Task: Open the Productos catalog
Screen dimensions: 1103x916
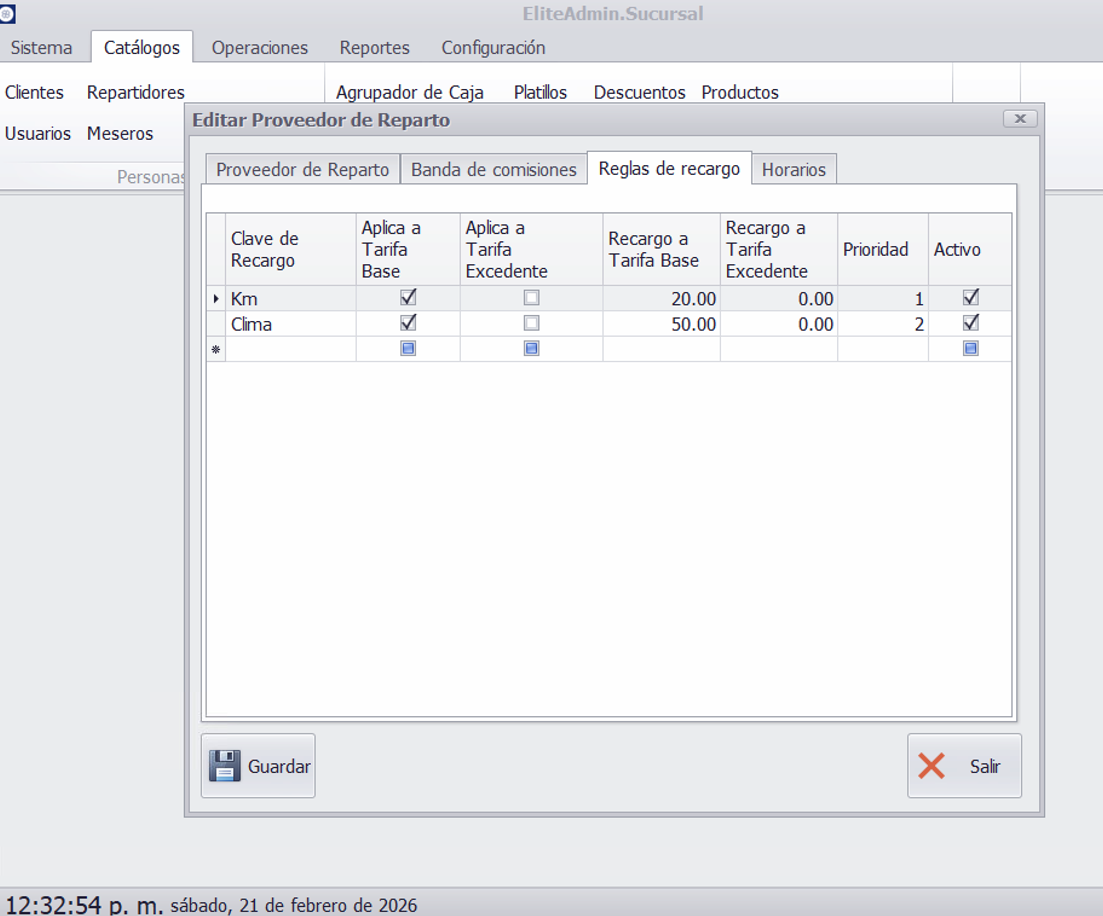Action: click(740, 92)
